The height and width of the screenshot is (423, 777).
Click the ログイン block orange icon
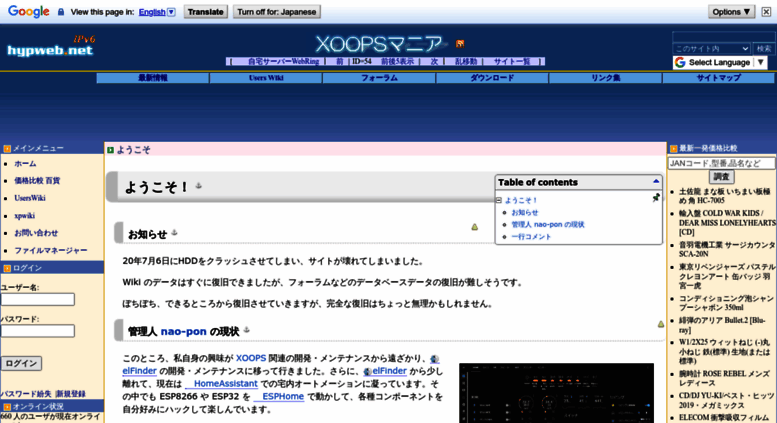(x=7, y=268)
